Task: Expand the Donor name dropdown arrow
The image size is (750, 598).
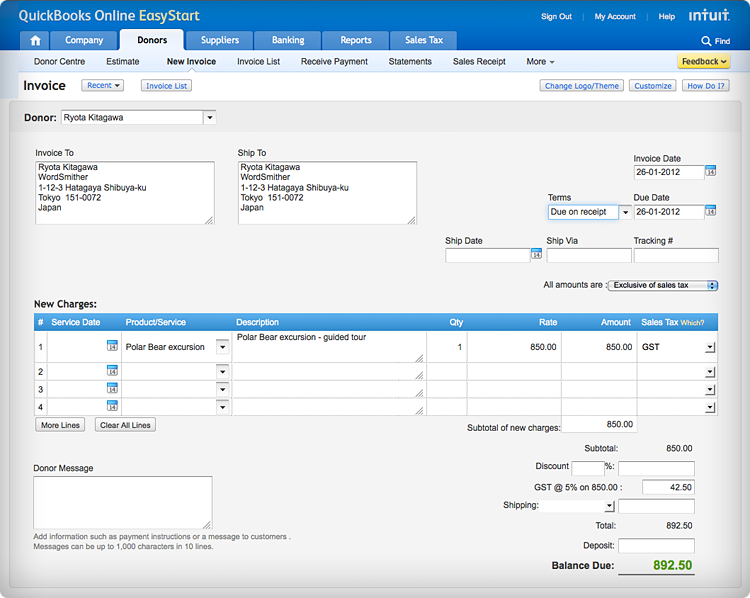Action: pos(210,118)
